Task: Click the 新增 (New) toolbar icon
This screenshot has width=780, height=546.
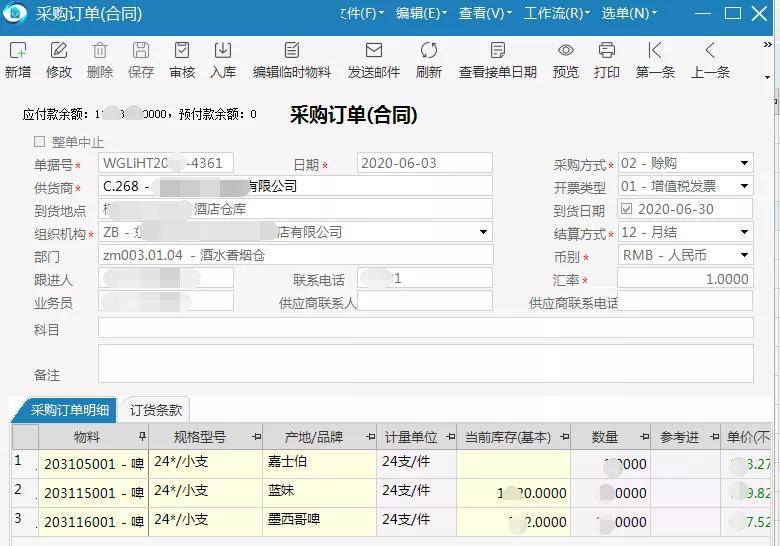Action: 18,50
